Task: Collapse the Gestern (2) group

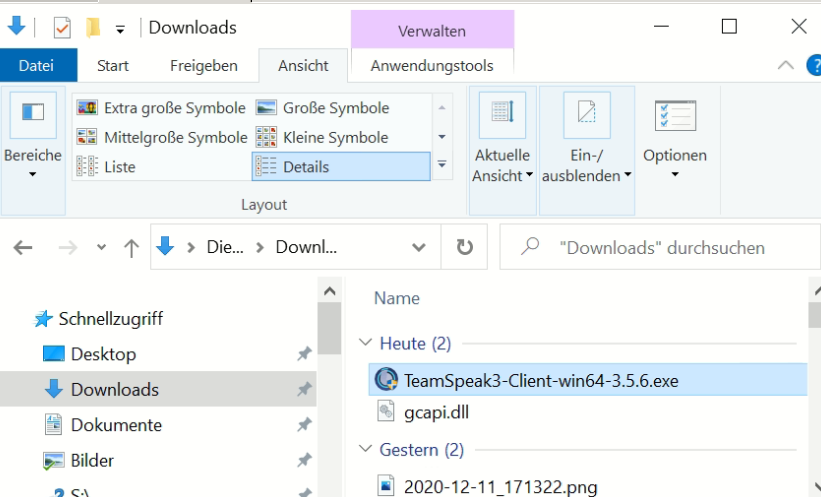Action: pos(364,450)
